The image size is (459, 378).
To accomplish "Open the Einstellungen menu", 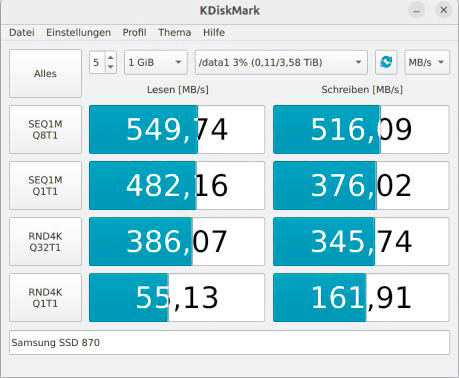I will click(x=78, y=33).
